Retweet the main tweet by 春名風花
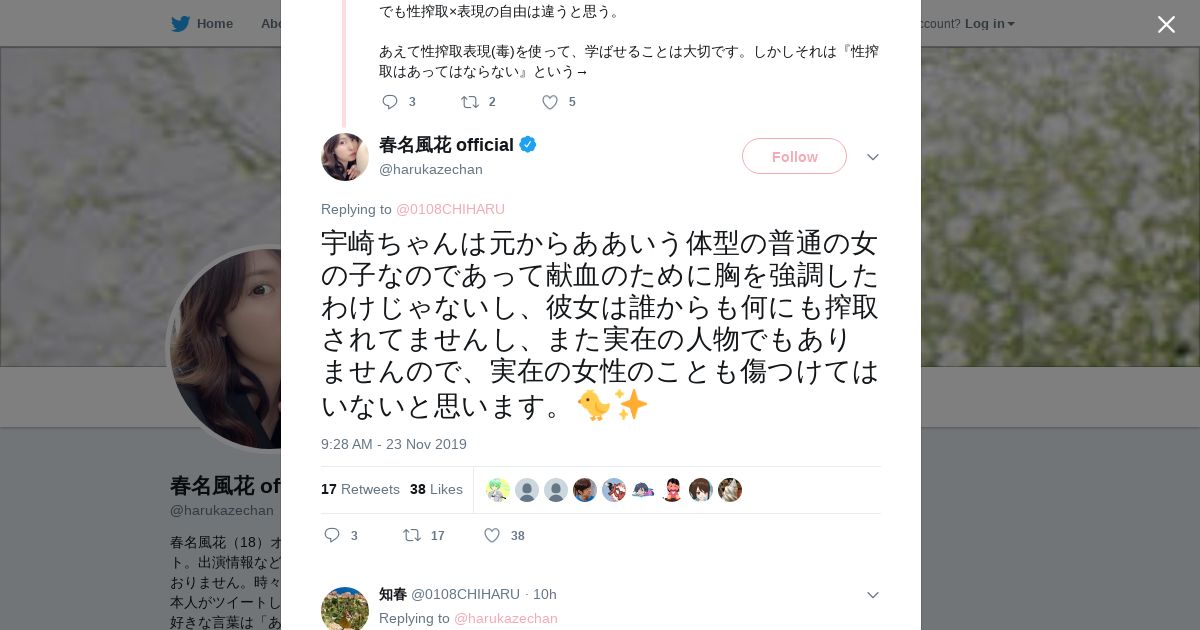Image resolution: width=1200 pixels, height=630 pixels. tap(412, 536)
